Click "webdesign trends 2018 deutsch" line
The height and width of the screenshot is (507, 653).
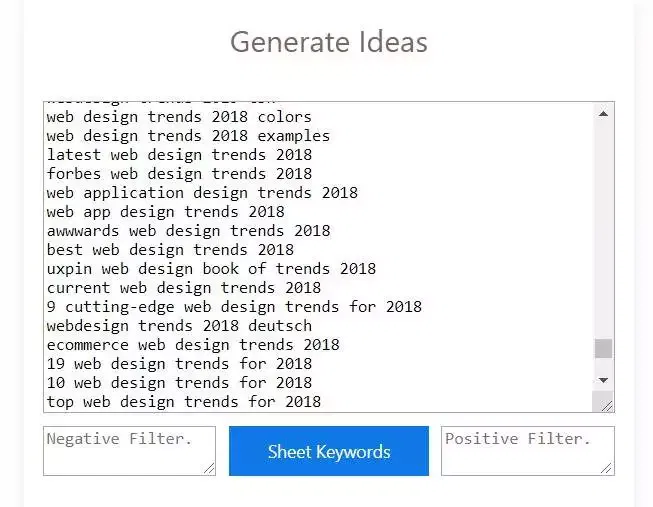[x=179, y=326]
